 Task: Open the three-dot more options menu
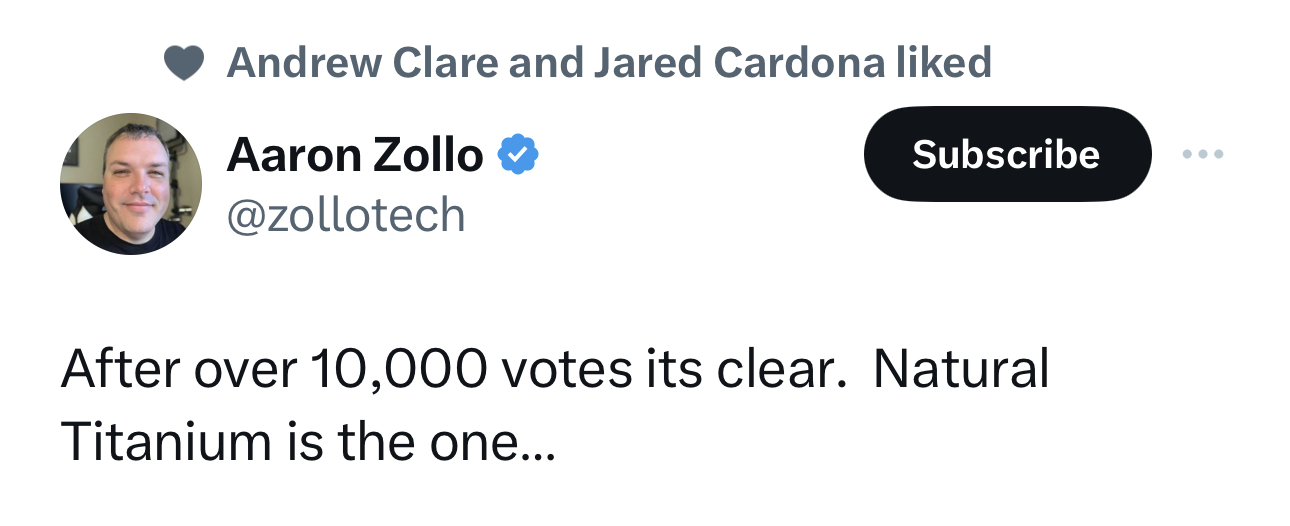point(1202,155)
